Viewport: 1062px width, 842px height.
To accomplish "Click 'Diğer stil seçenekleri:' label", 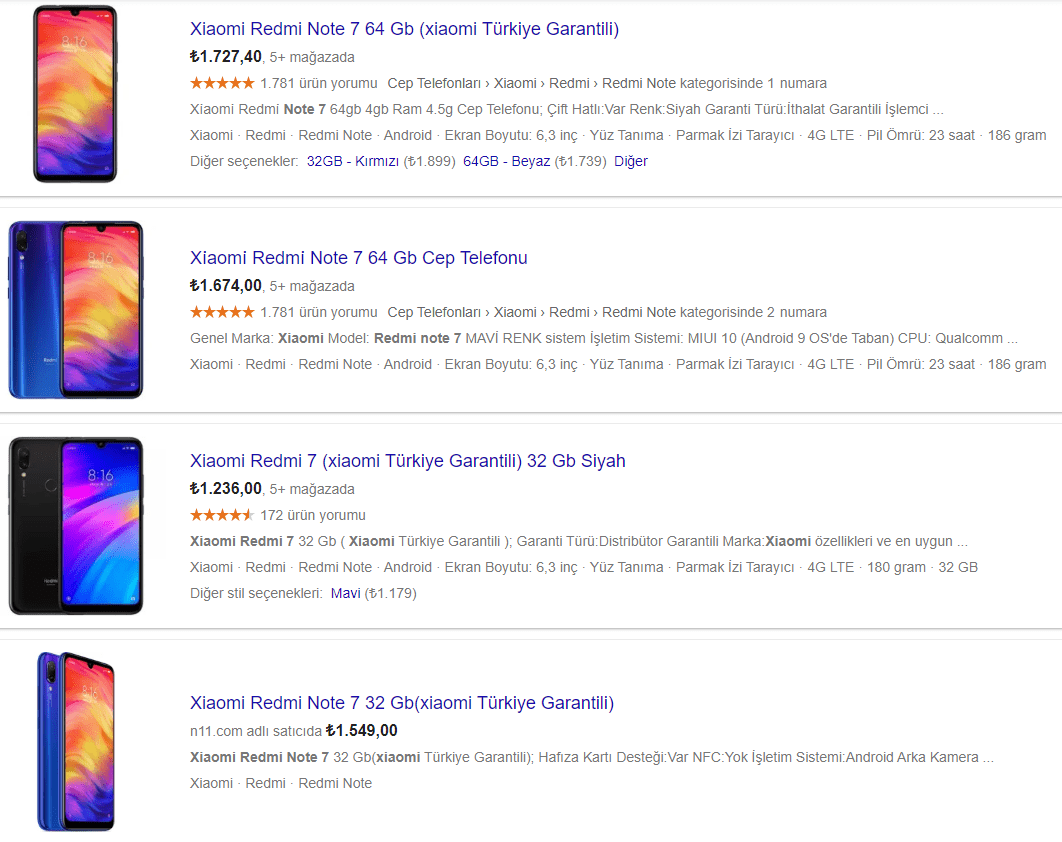I will point(257,593).
